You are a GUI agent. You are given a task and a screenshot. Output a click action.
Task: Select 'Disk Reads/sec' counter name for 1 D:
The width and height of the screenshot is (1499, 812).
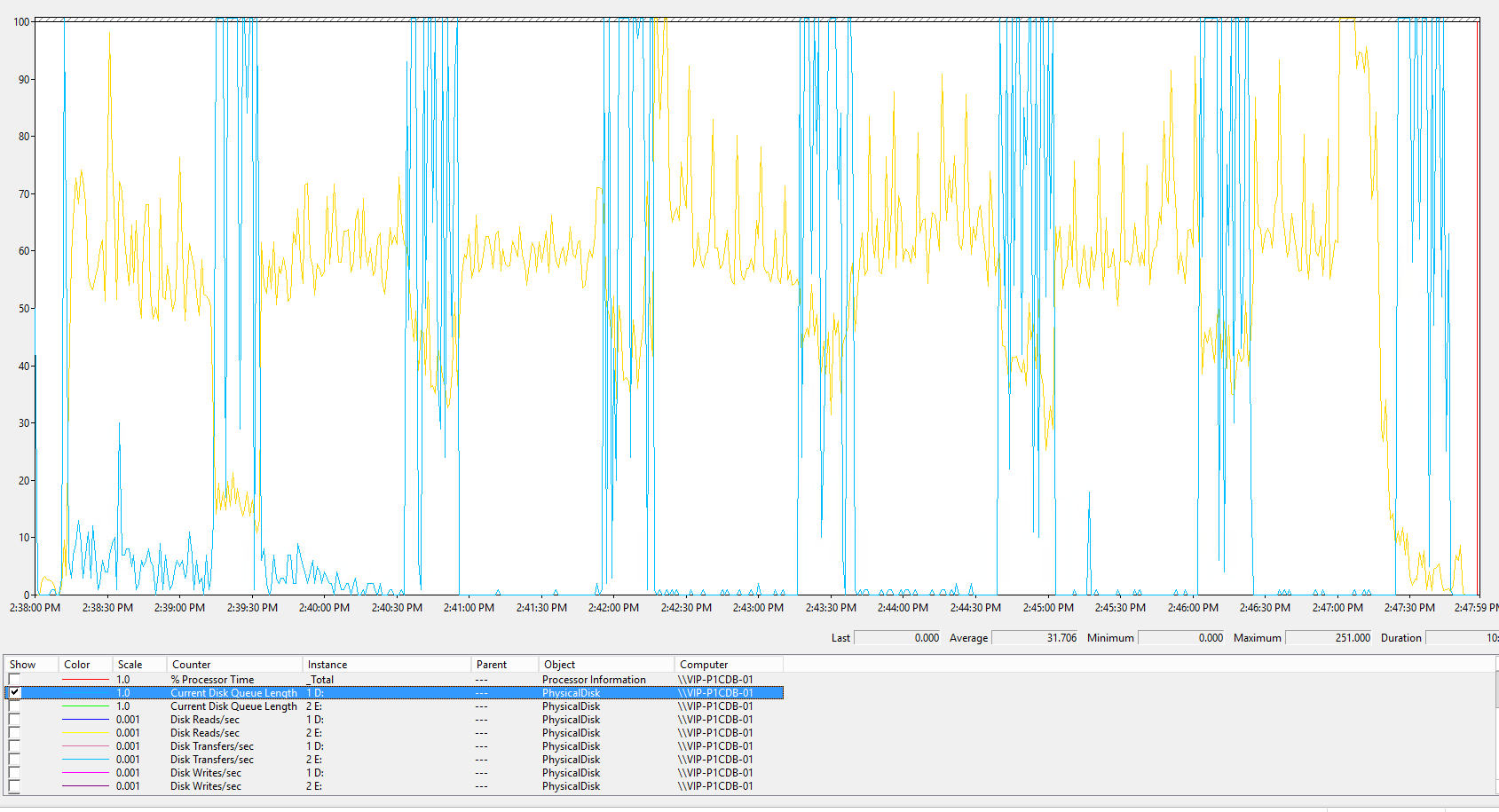pyautogui.click(x=205, y=720)
